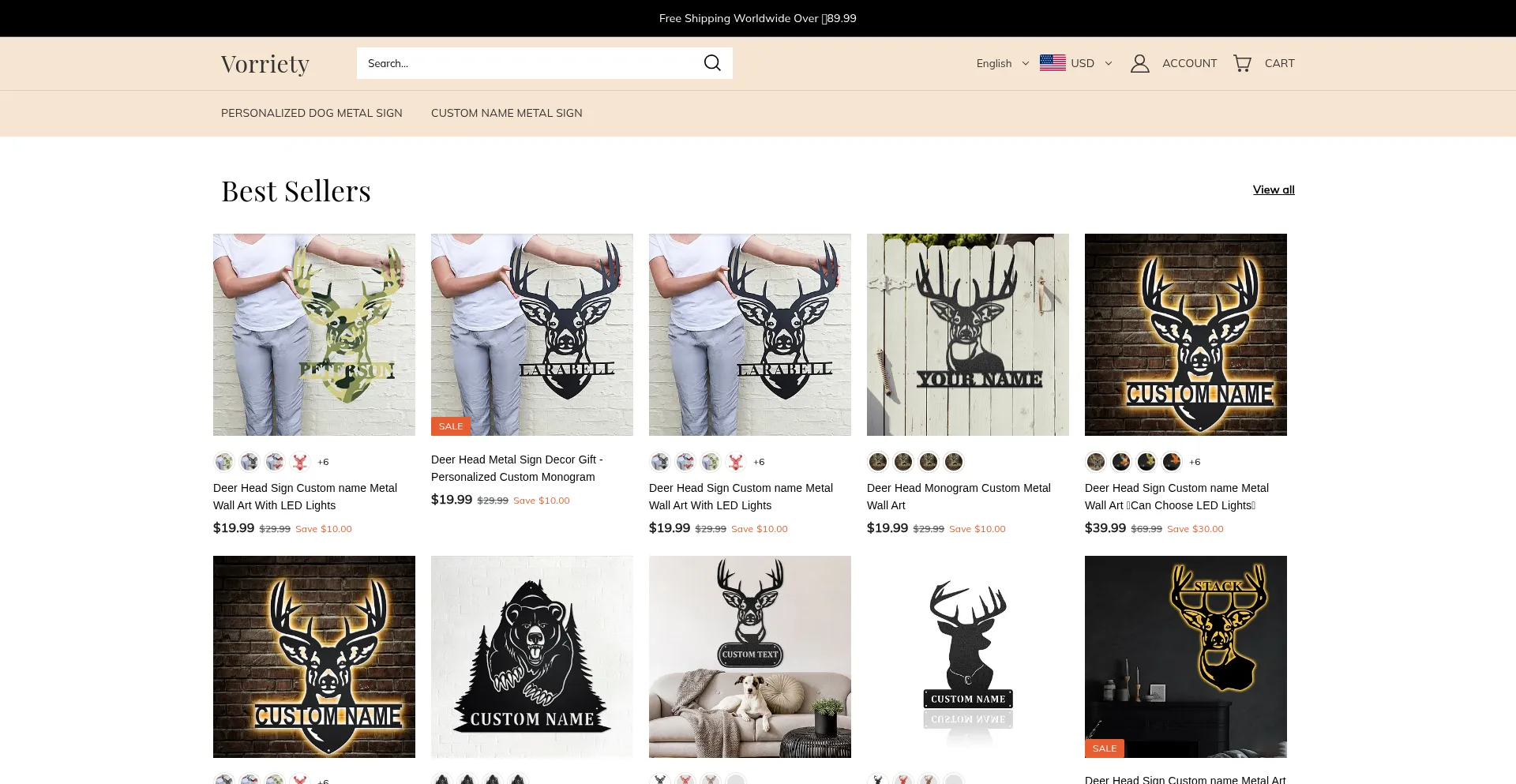Image resolution: width=1516 pixels, height=784 pixels.
Task: Click the US flag currency icon
Action: (1053, 63)
